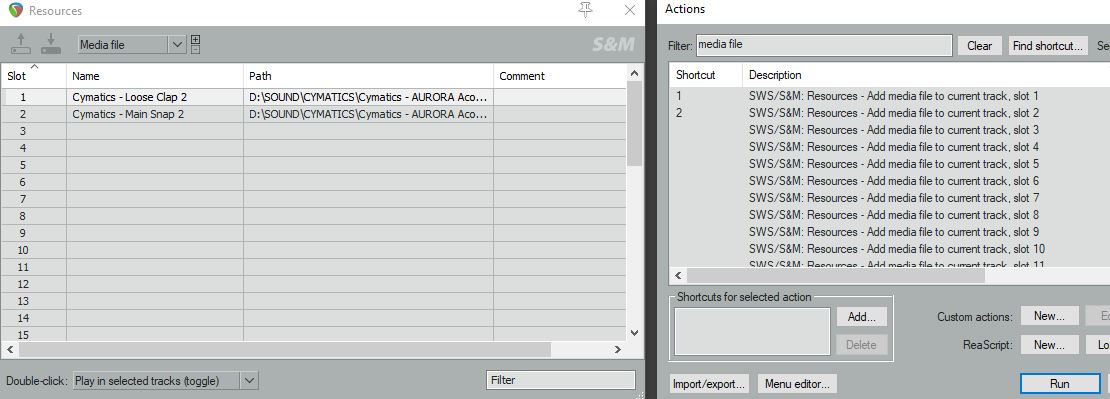Screen dimensions: 1110x399
Task: Click the REAPER logo in Resources title bar
Action: click(16, 10)
